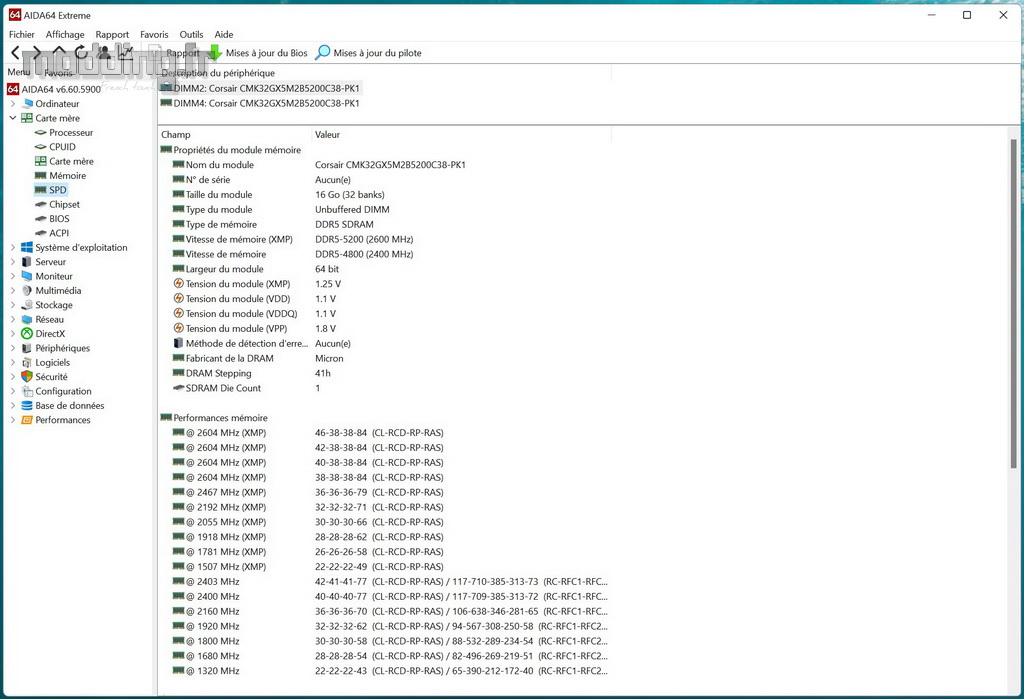
Task: Open the Aide menu
Action: 224,35
